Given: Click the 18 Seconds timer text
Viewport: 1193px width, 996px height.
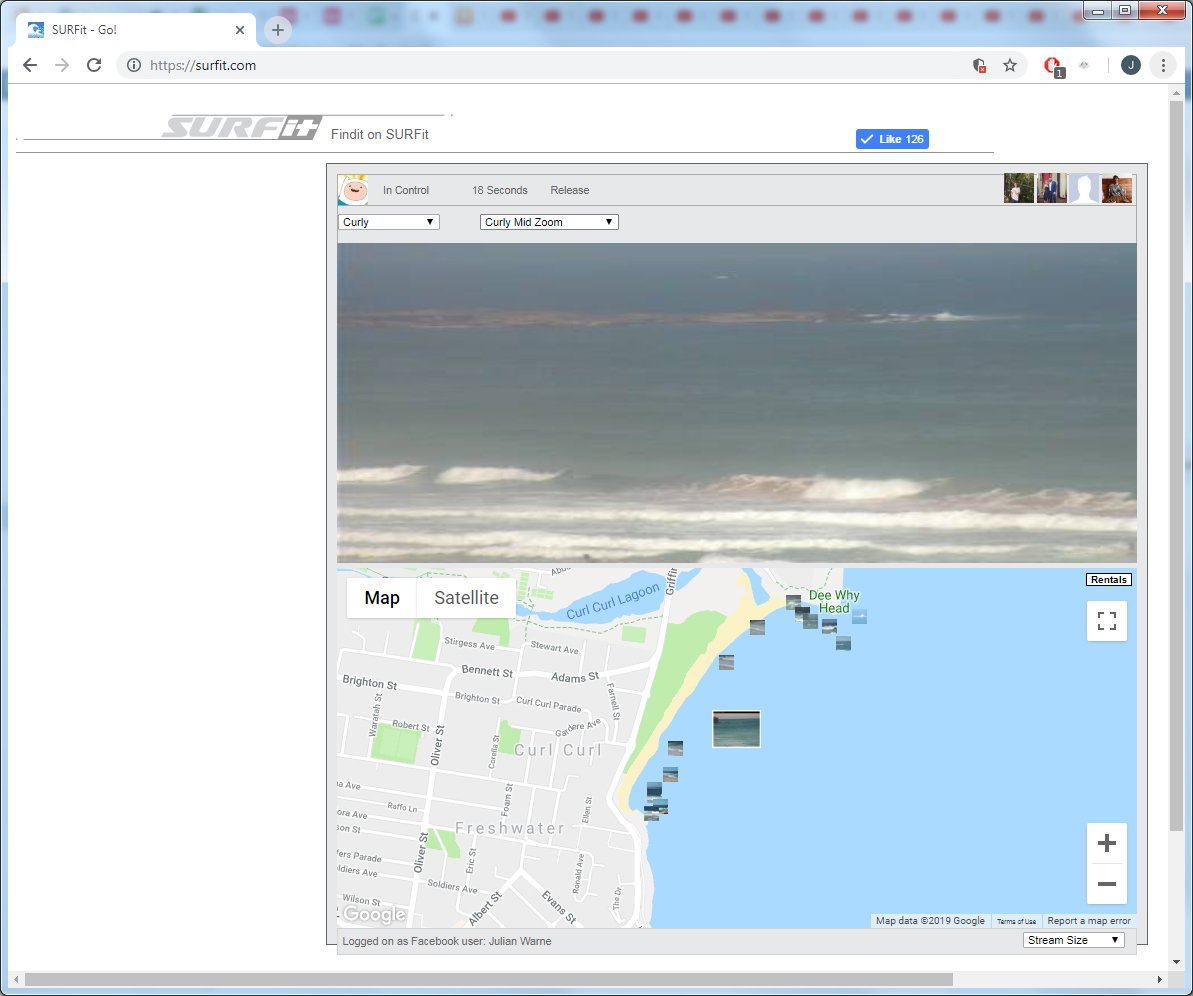Looking at the screenshot, I should coord(499,190).
